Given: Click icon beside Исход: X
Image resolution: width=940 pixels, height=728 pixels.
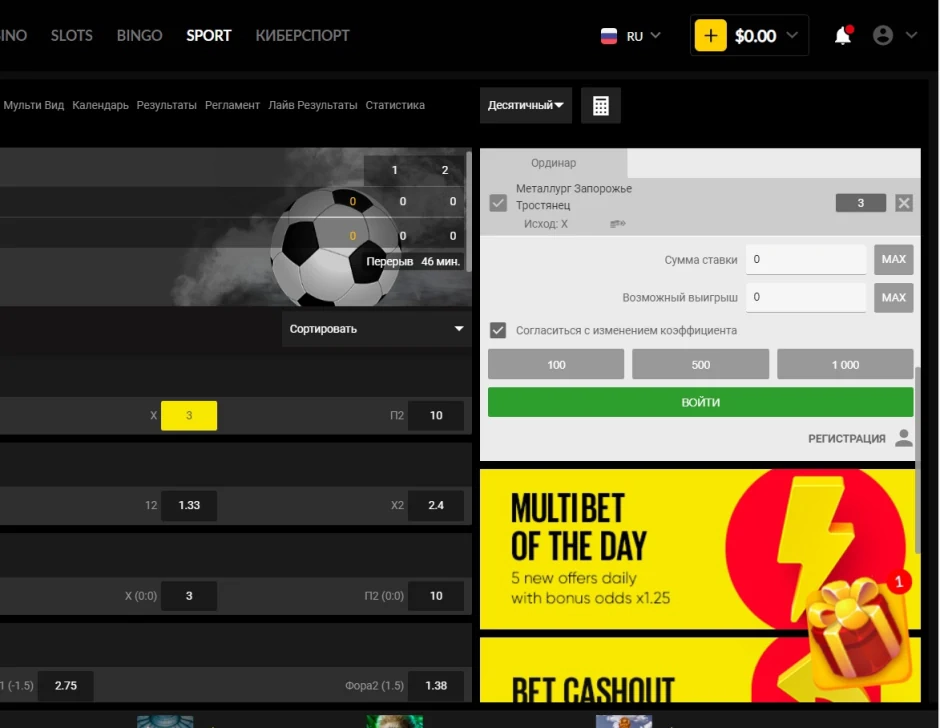Looking at the screenshot, I should (x=617, y=224).
